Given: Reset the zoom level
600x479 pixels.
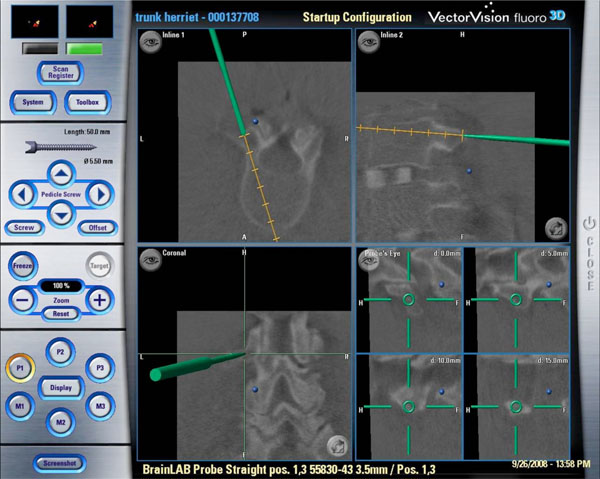Looking at the screenshot, I should pyautogui.click(x=61, y=314).
